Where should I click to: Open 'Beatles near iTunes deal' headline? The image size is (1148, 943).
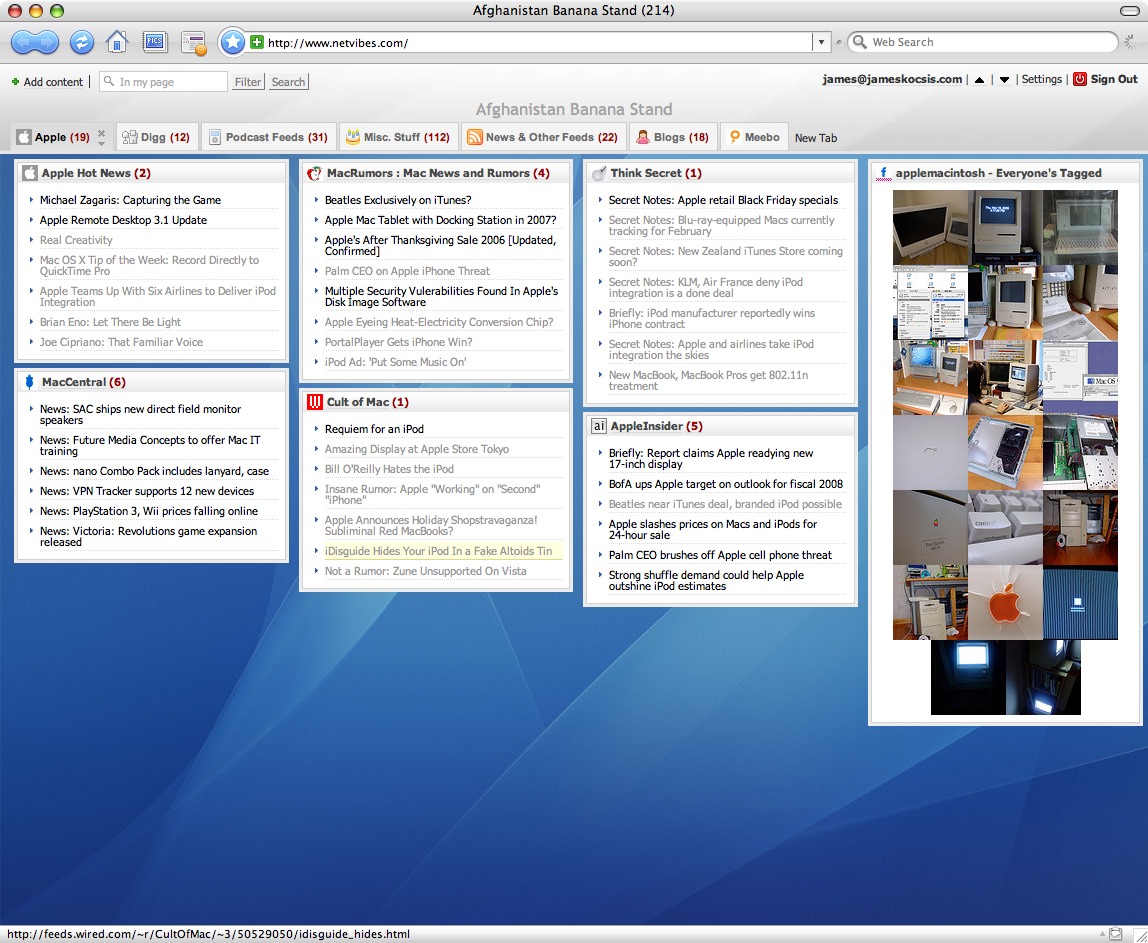725,504
